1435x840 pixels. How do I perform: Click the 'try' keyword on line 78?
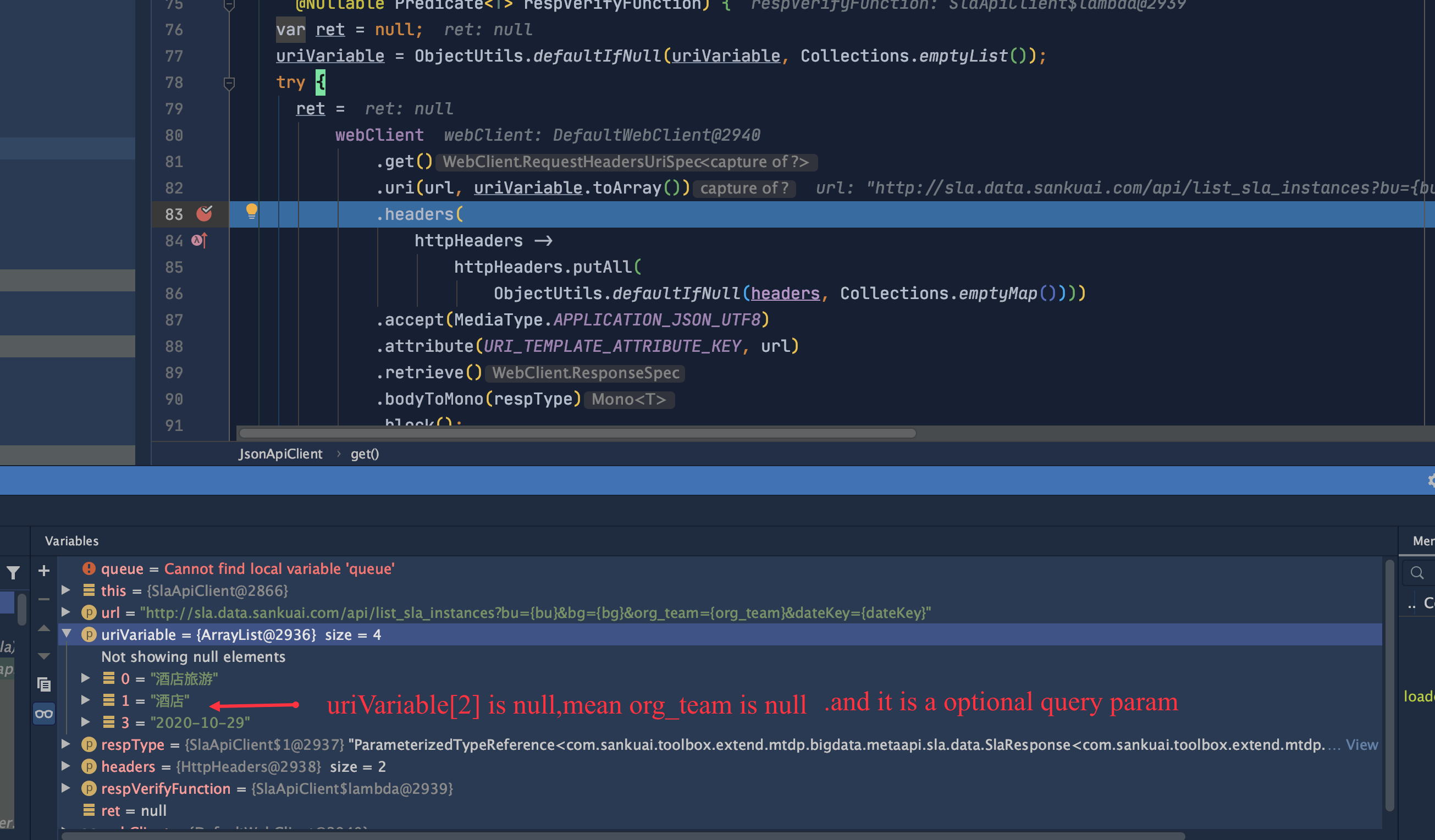pyautogui.click(x=290, y=82)
